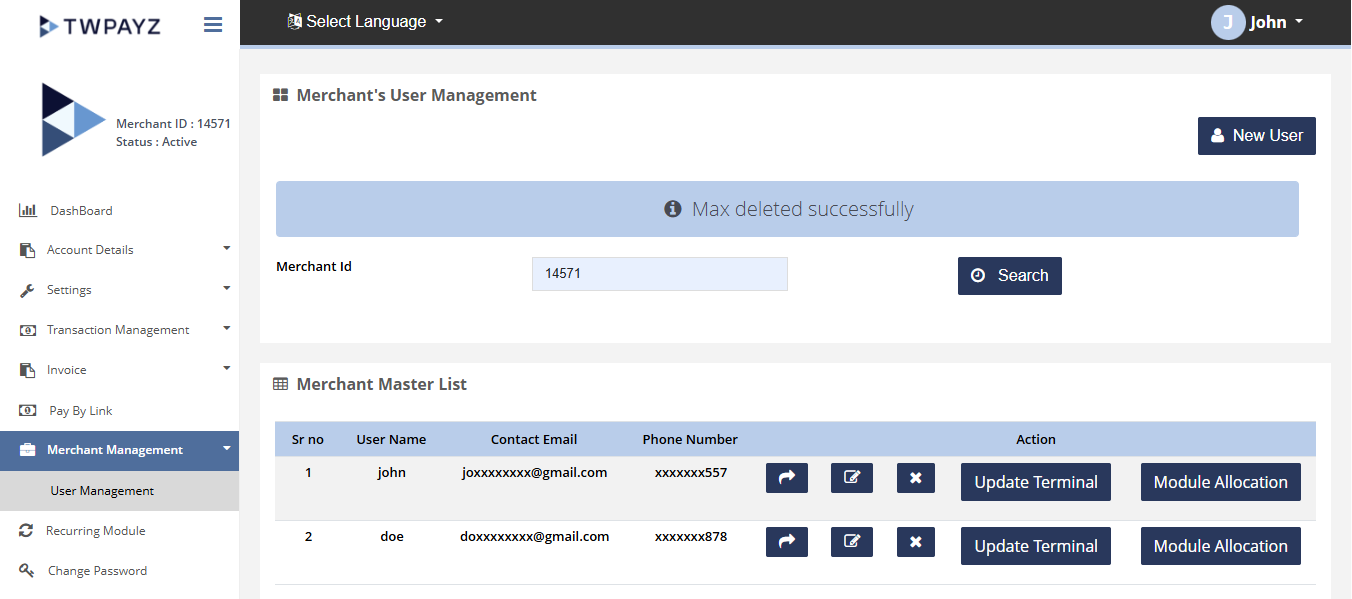Image resolution: width=1352 pixels, height=599 pixels.
Task: Click the TWPAYZ logo
Action: tap(99, 26)
